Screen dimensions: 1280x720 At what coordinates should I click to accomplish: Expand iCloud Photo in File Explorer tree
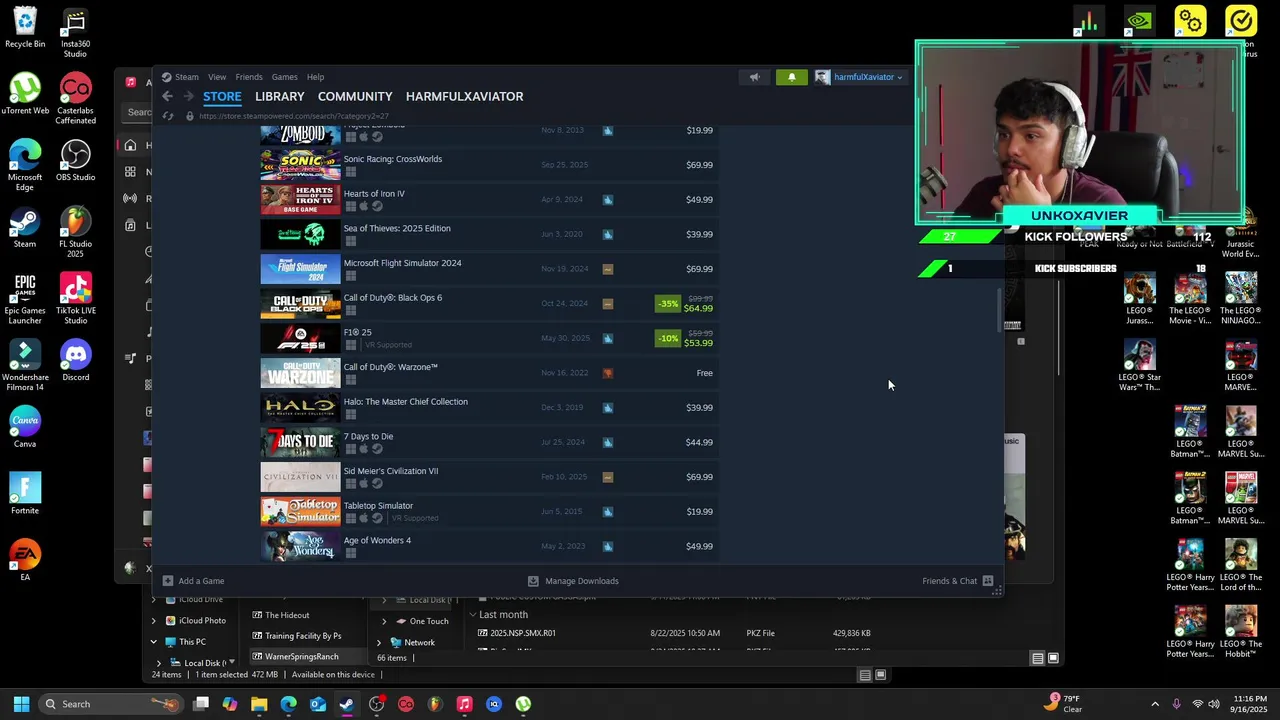coord(154,620)
